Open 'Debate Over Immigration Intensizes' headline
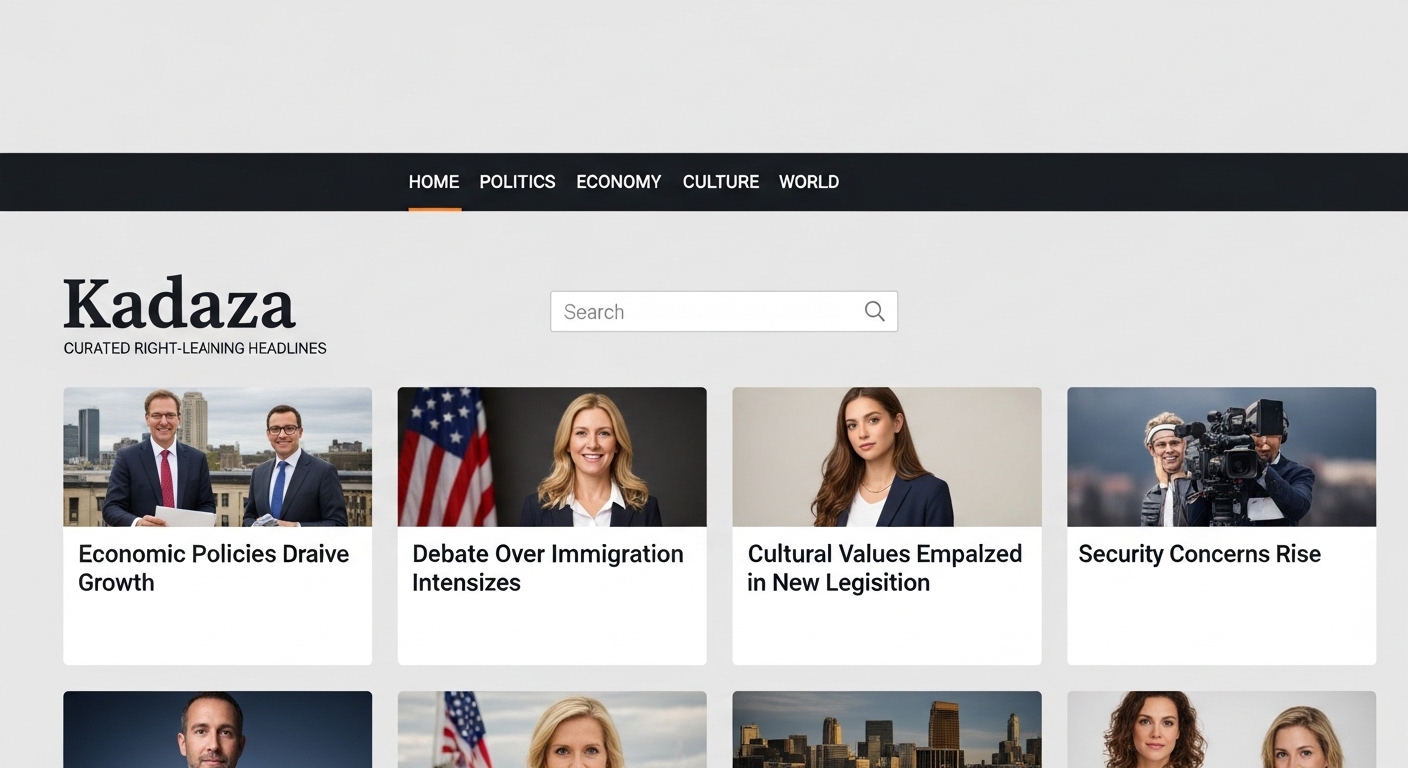Screen dimensions: 1408x768 (x=548, y=568)
